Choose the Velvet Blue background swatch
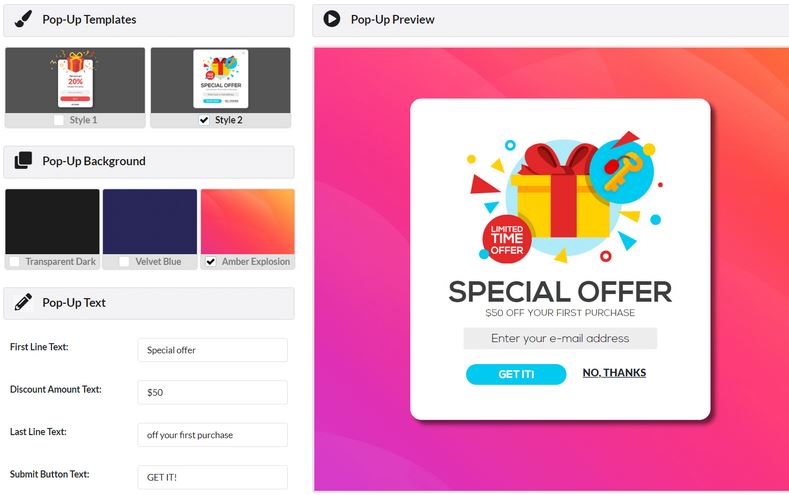Image resolution: width=789 pixels, height=495 pixels. pos(150,222)
